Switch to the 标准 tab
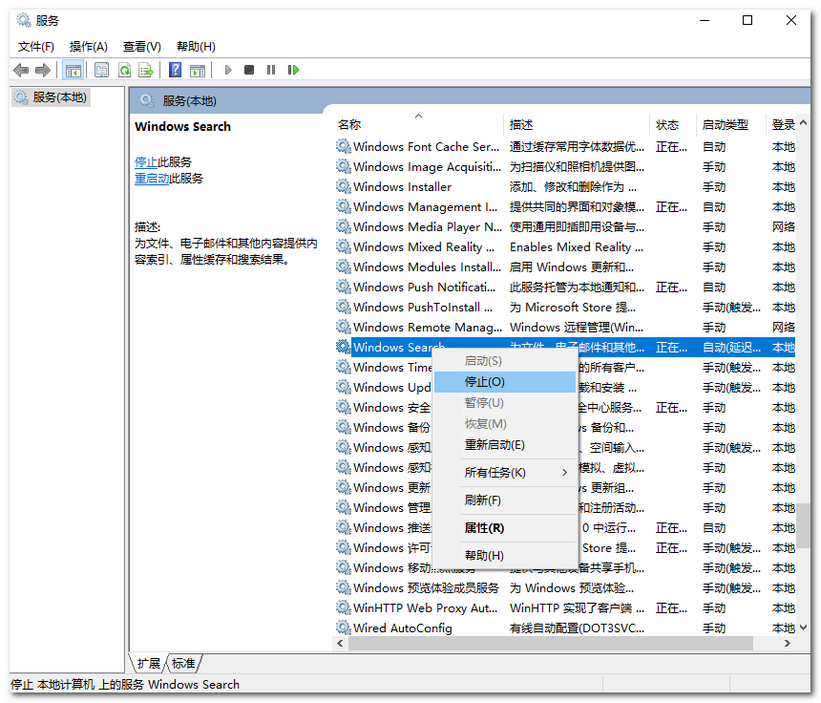 click(x=184, y=663)
